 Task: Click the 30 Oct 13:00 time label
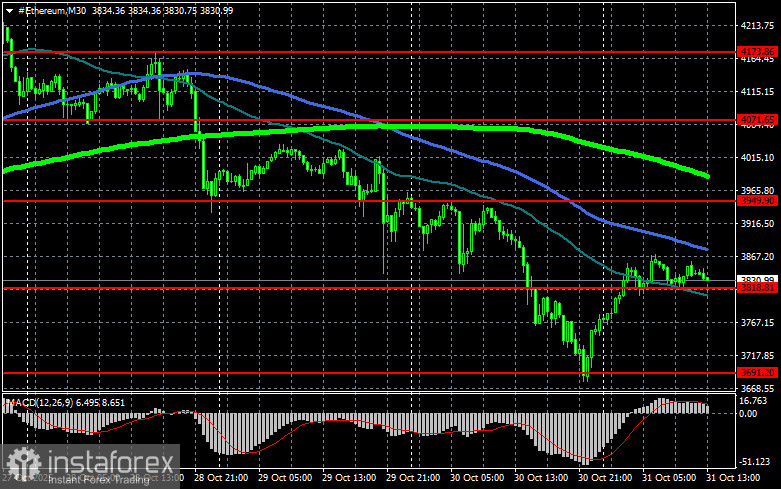[x=541, y=478]
